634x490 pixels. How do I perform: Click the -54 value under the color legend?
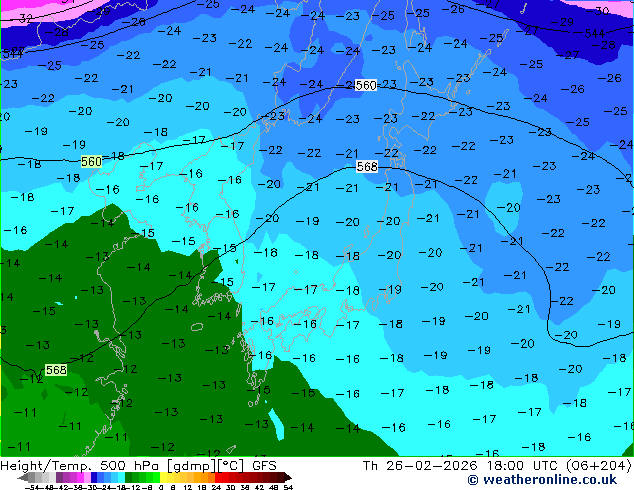pyautogui.click(x=31, y=487)
